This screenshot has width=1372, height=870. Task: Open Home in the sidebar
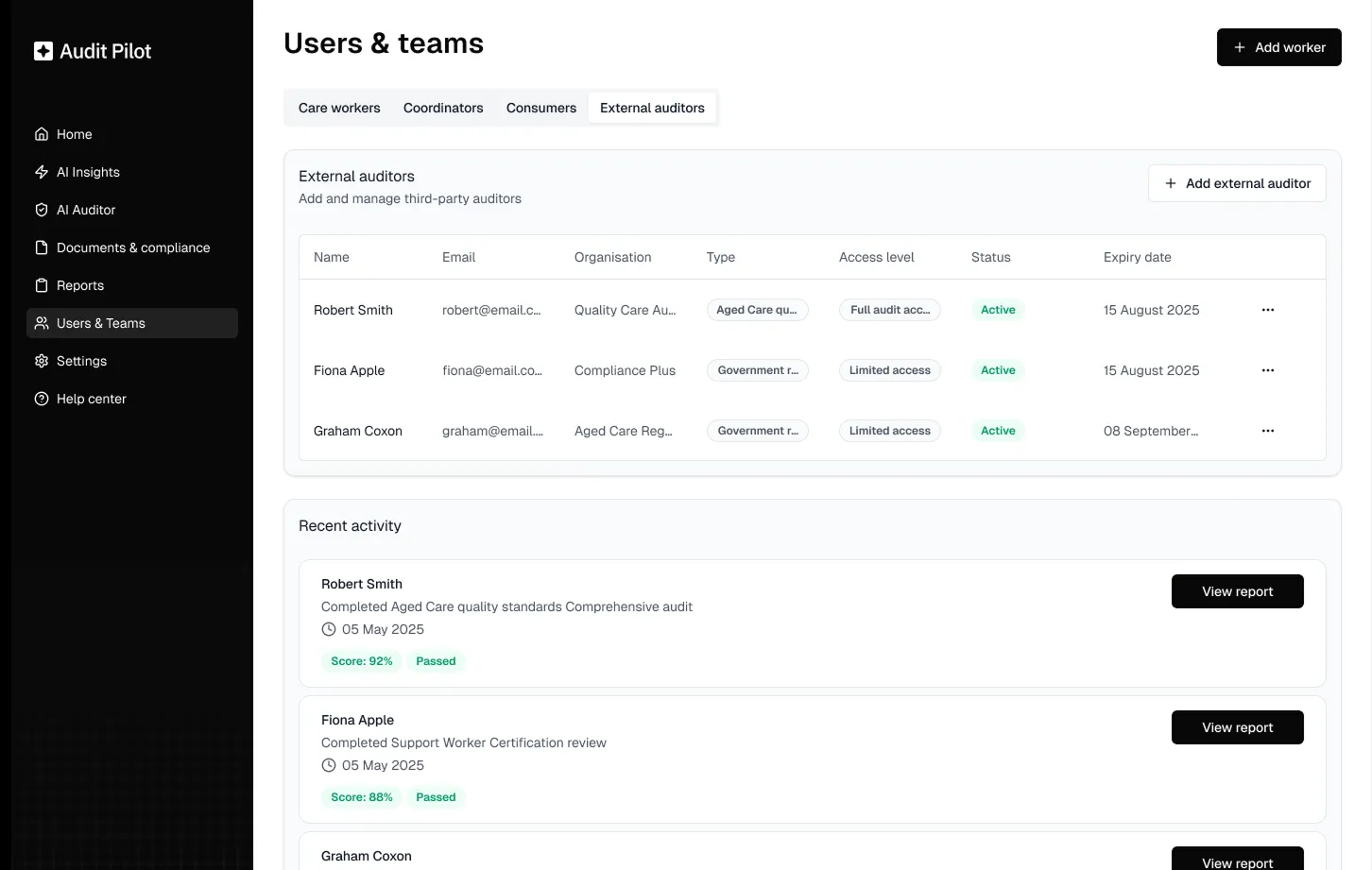click(132, 134)
